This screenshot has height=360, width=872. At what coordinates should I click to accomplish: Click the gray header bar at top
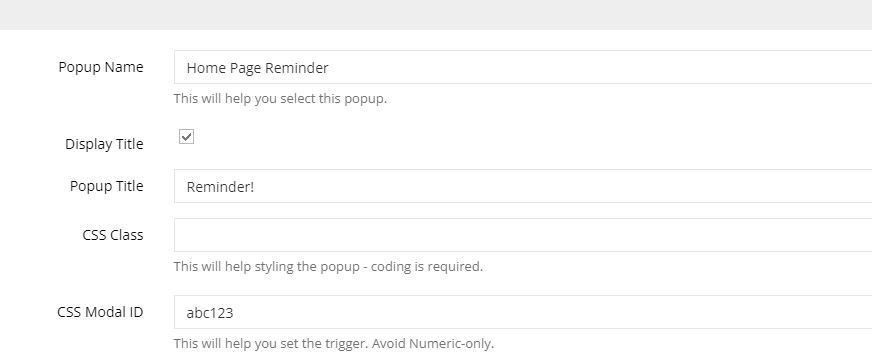pos(436,14)
